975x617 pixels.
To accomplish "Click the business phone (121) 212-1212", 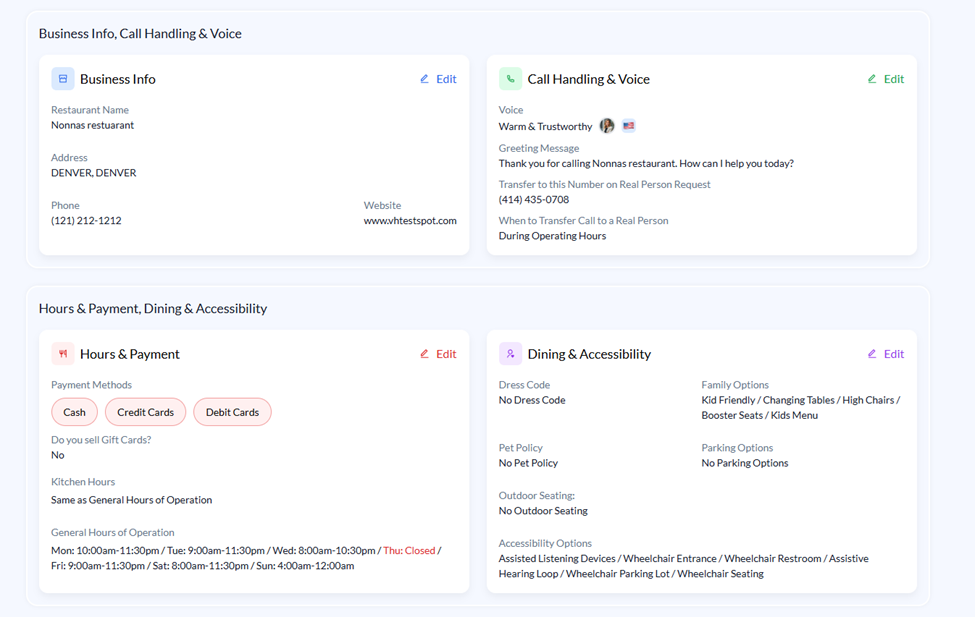I will pyautogui.click(x=86, y=221).
